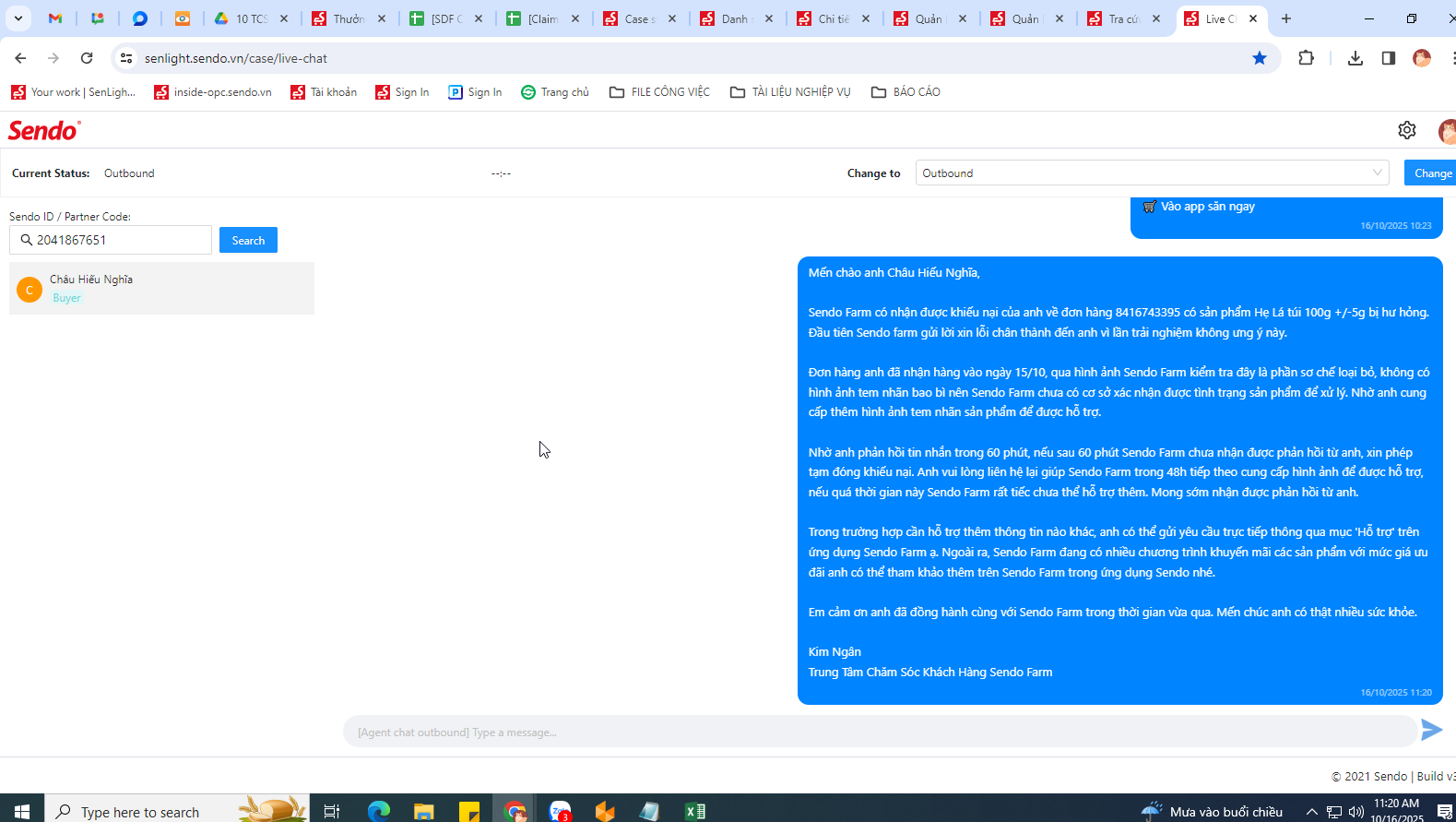1456x822 pixels.
Task: Expand the Change to status dropdown
Action: (1152, 173)
